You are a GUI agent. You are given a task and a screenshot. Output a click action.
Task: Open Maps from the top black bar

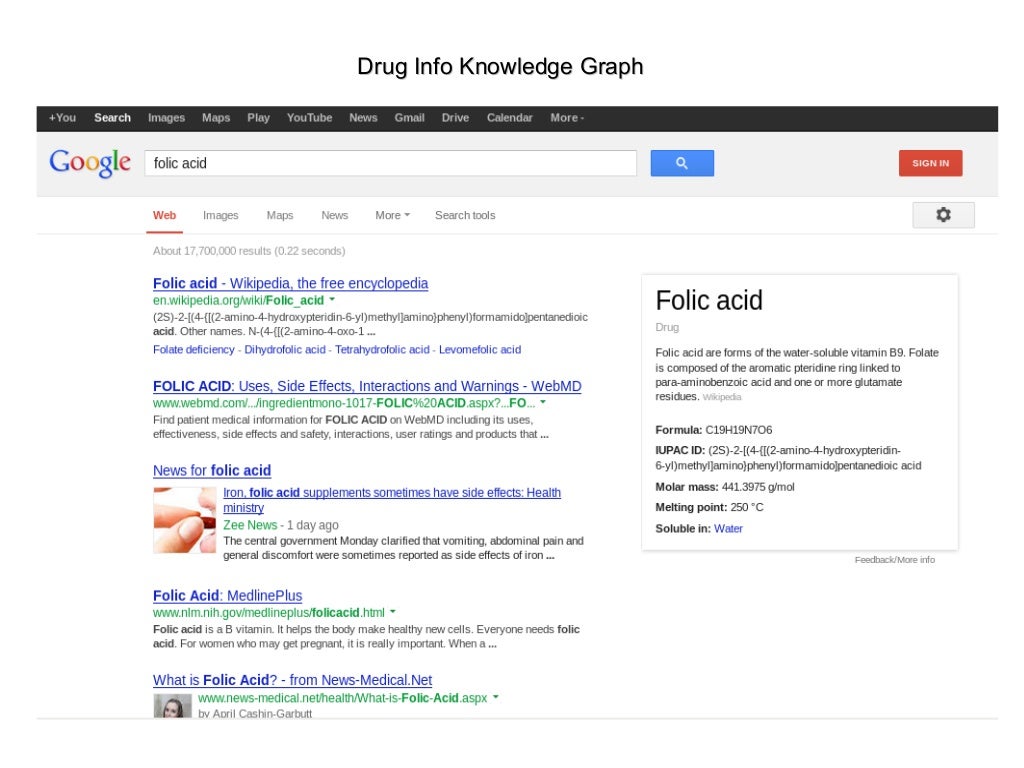coord(216,118)
